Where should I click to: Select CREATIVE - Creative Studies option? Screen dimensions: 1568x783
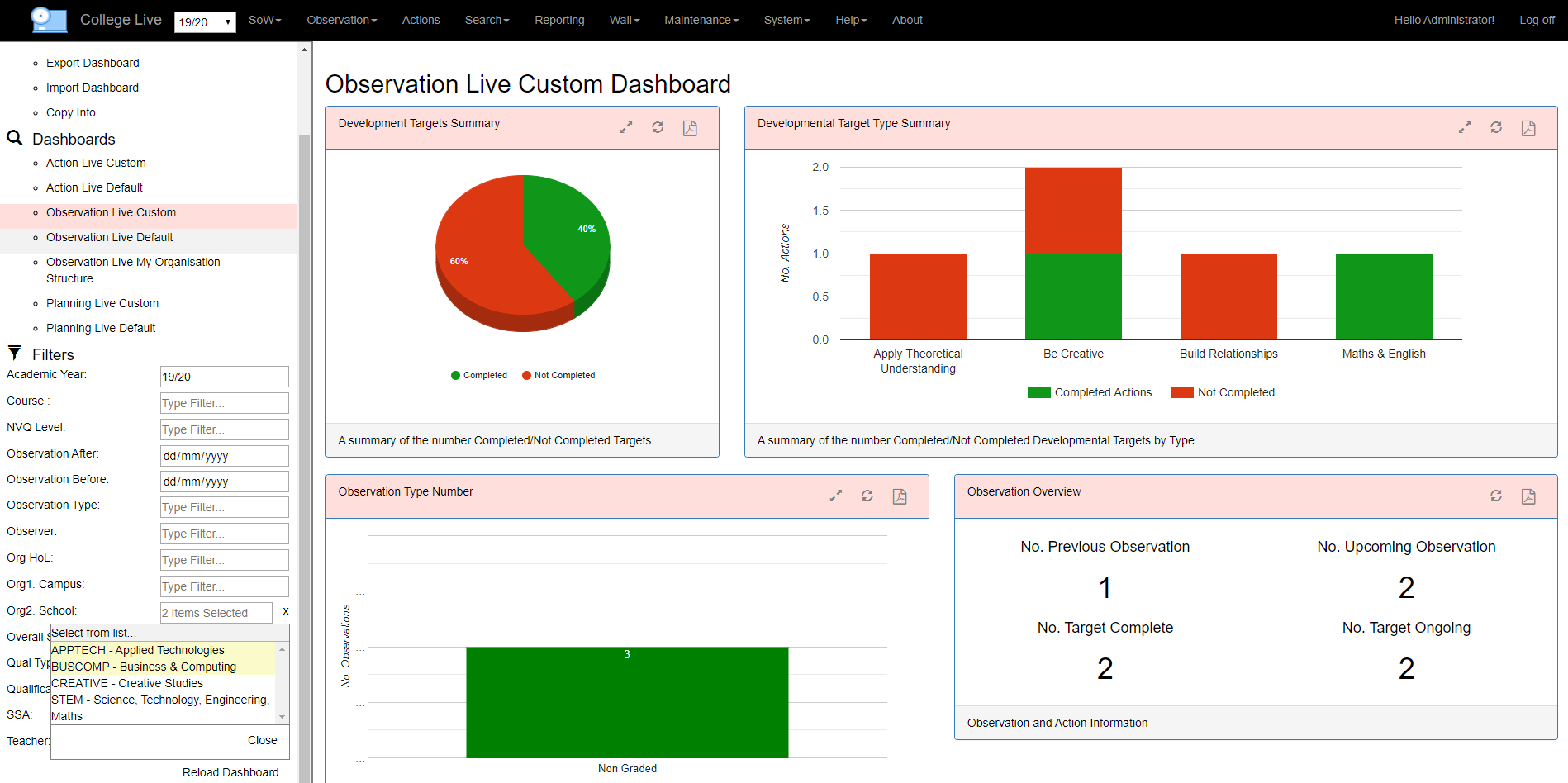tap(126, 683)
